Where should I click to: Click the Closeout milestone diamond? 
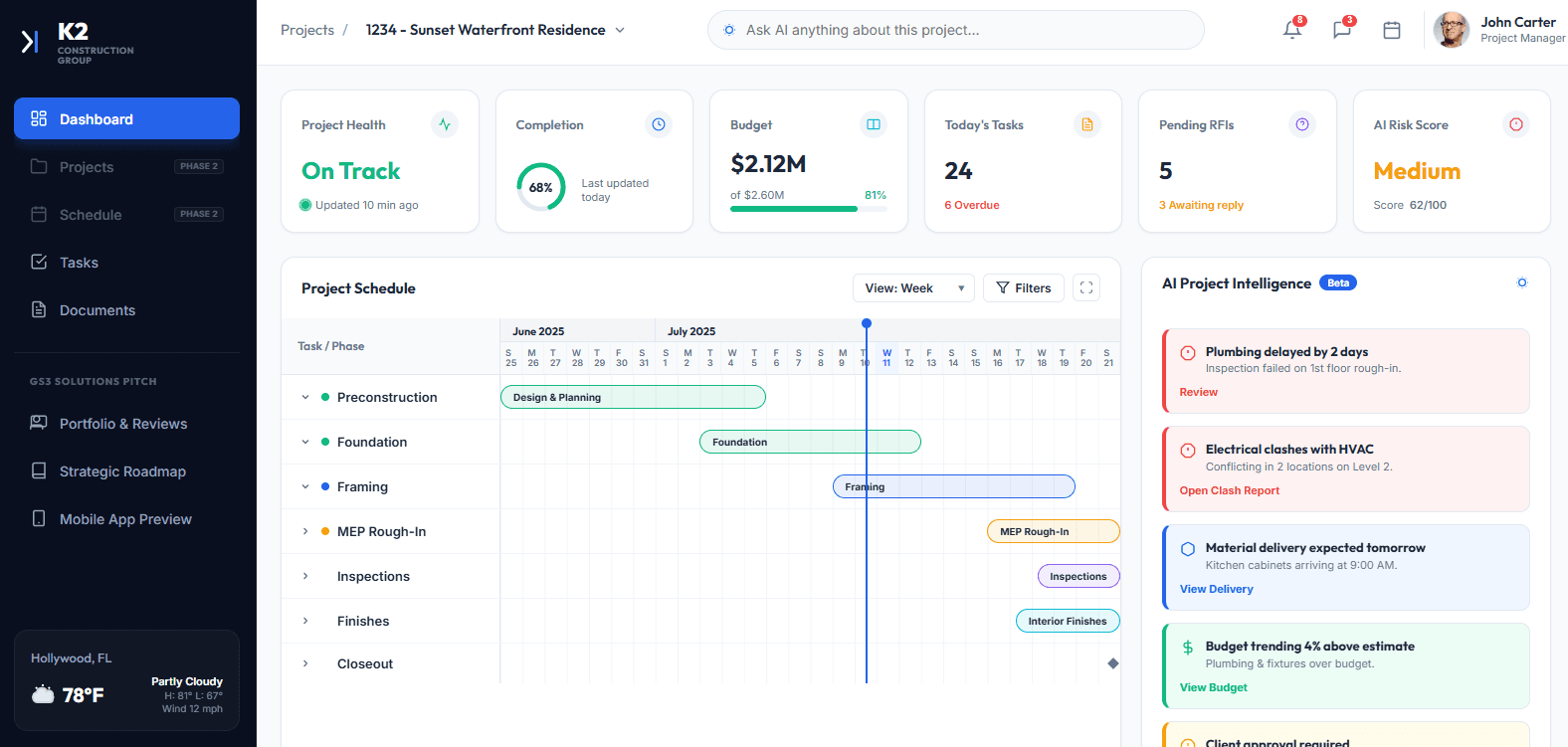point(1113,663)
